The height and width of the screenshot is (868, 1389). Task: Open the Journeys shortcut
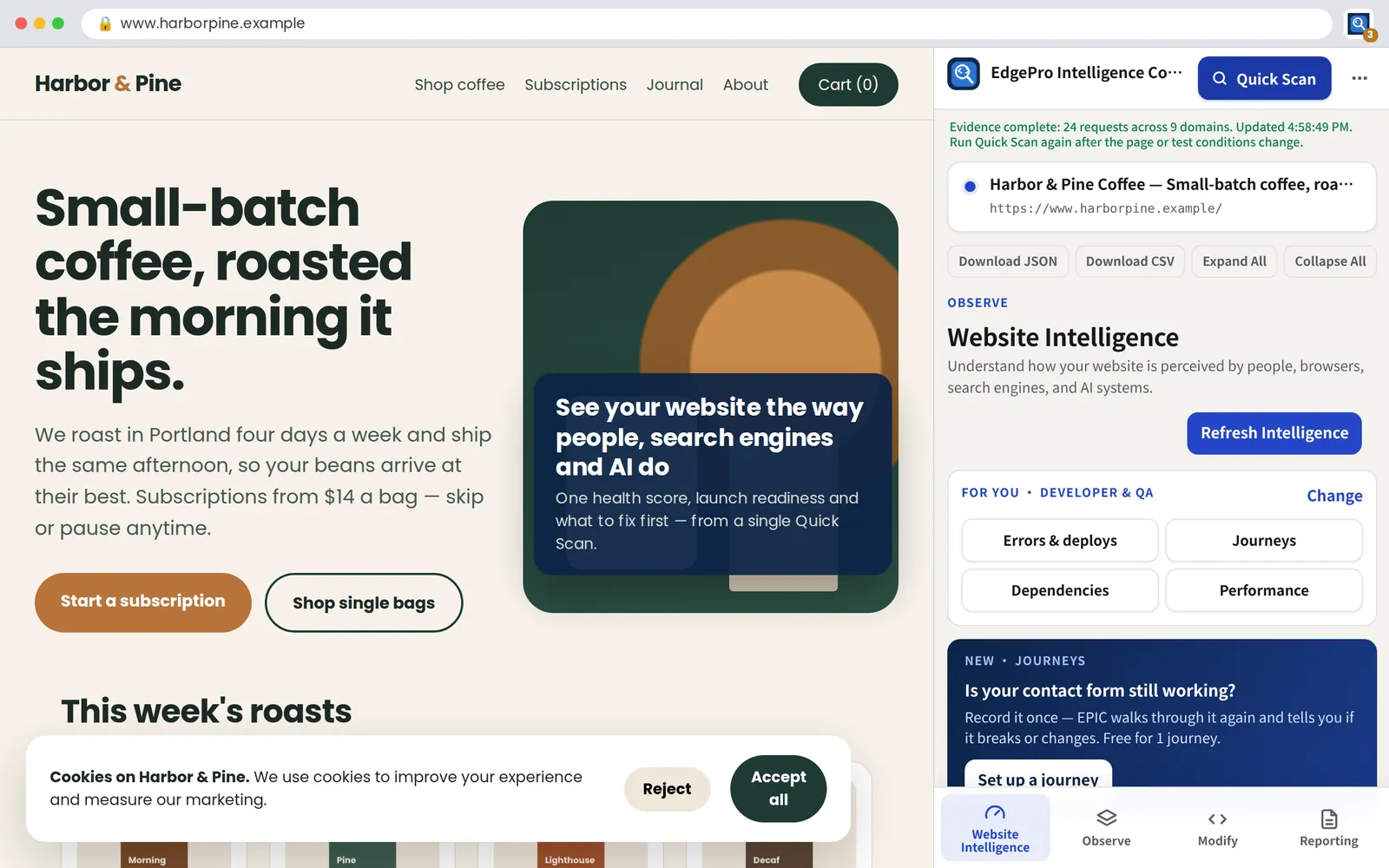click(1263, 541)
